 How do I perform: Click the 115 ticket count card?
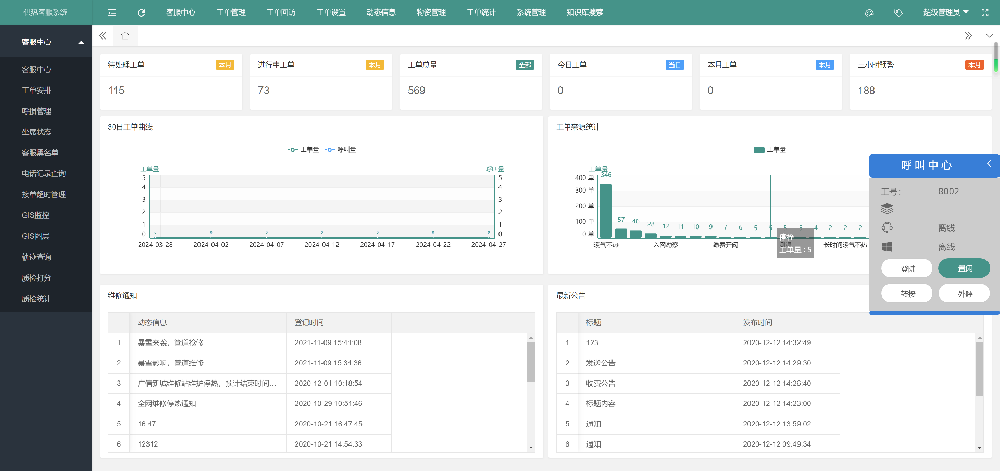[x=171, y=82]
